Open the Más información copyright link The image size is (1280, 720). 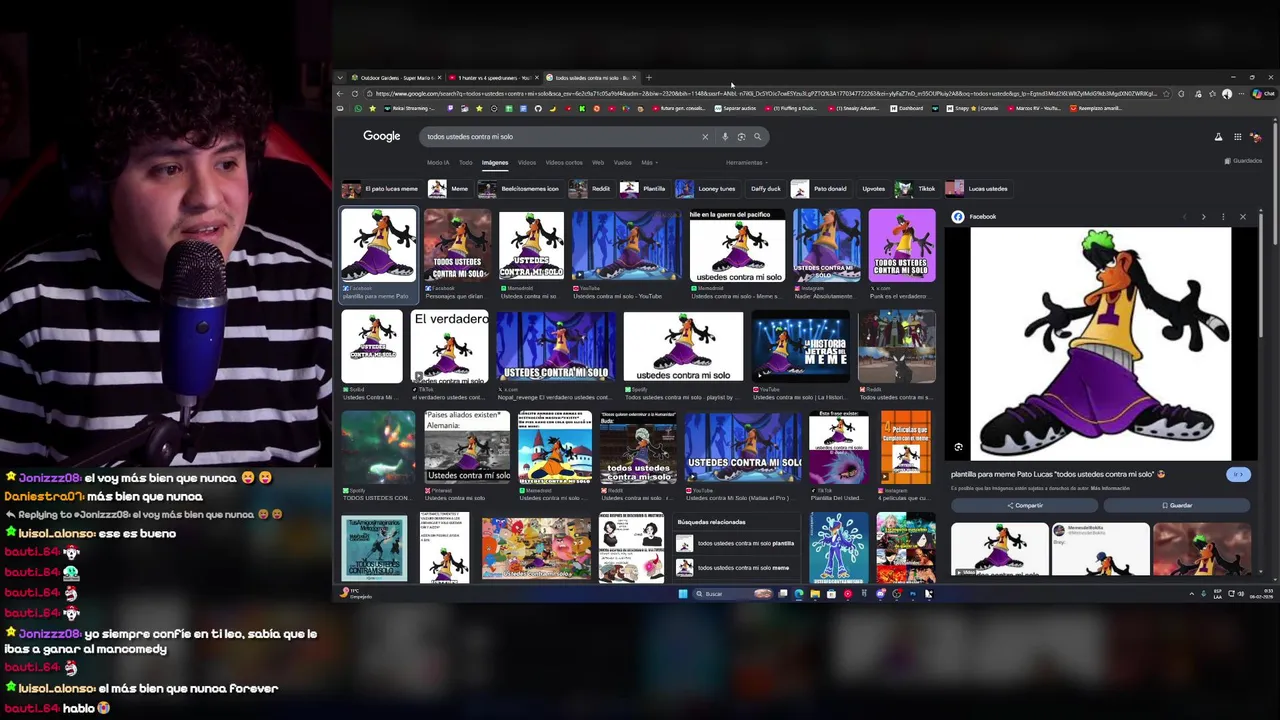pyautogui.click(x=1110, y=489)
